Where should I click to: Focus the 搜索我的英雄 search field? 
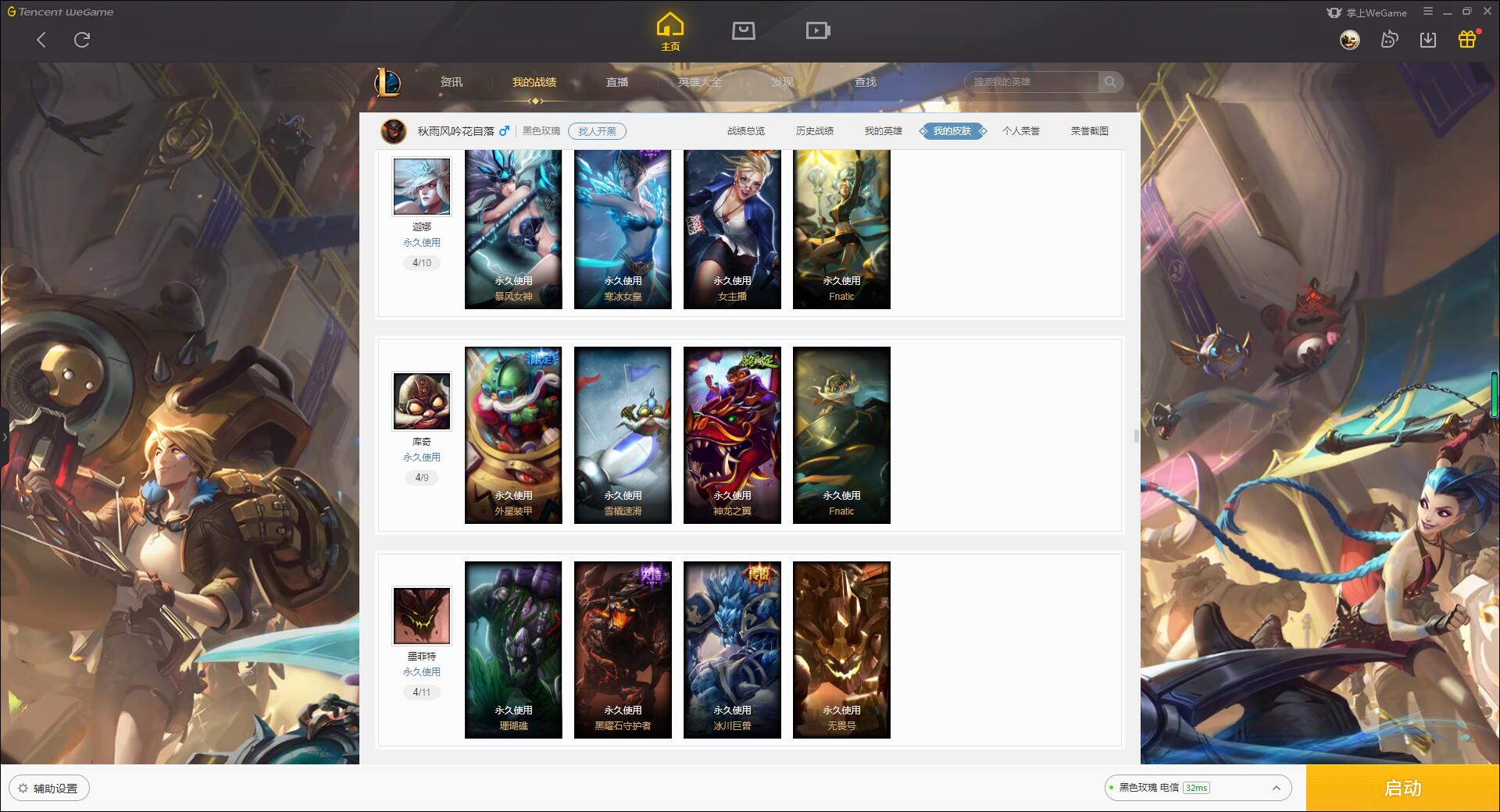pyautogui.click(x=1033, y=82)
